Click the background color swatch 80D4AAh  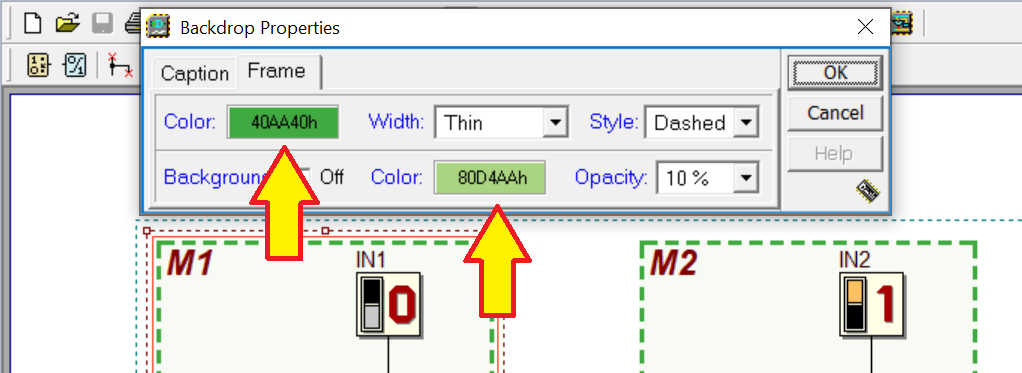490,177
